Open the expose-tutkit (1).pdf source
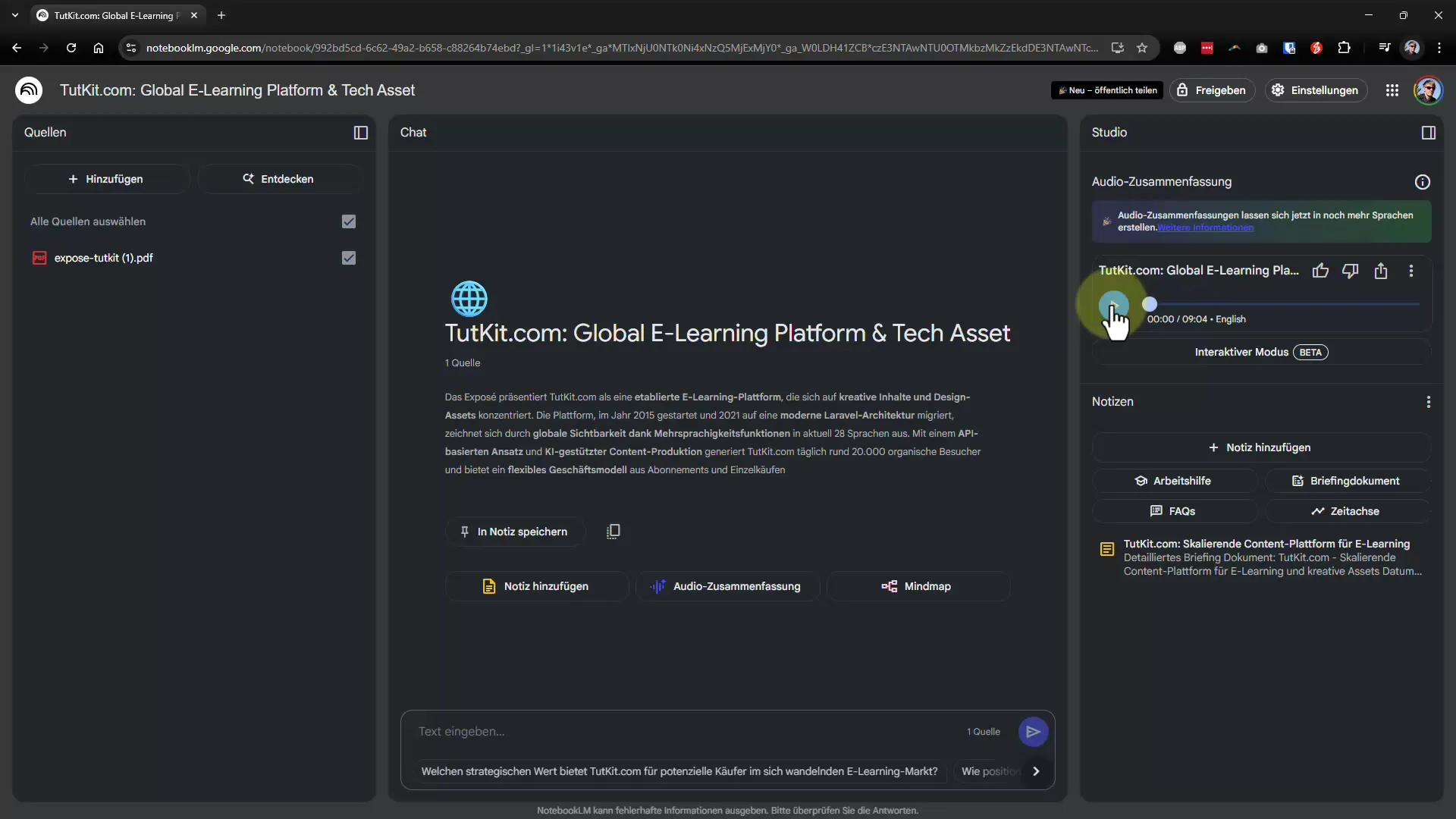This screenshot has width=1456, height=819. tap(104, 258)
